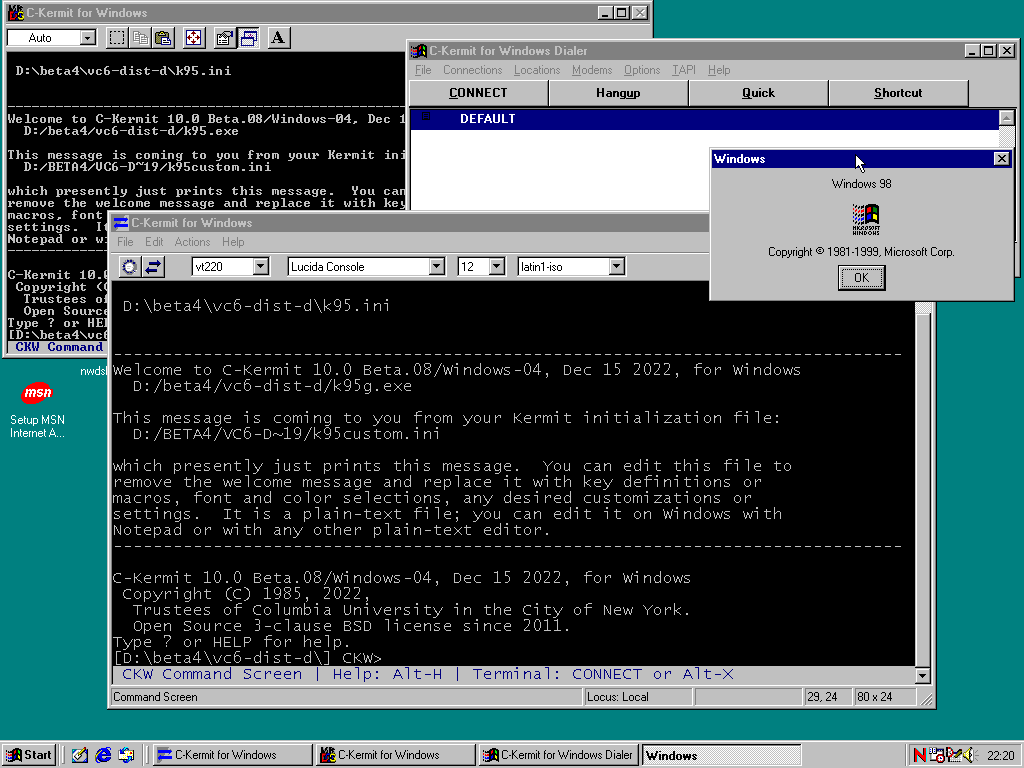Image resolution: width=1024 pixels, height=768 pixels.
Task: Click the red N tray icon
Action: (x=920, y=755)
